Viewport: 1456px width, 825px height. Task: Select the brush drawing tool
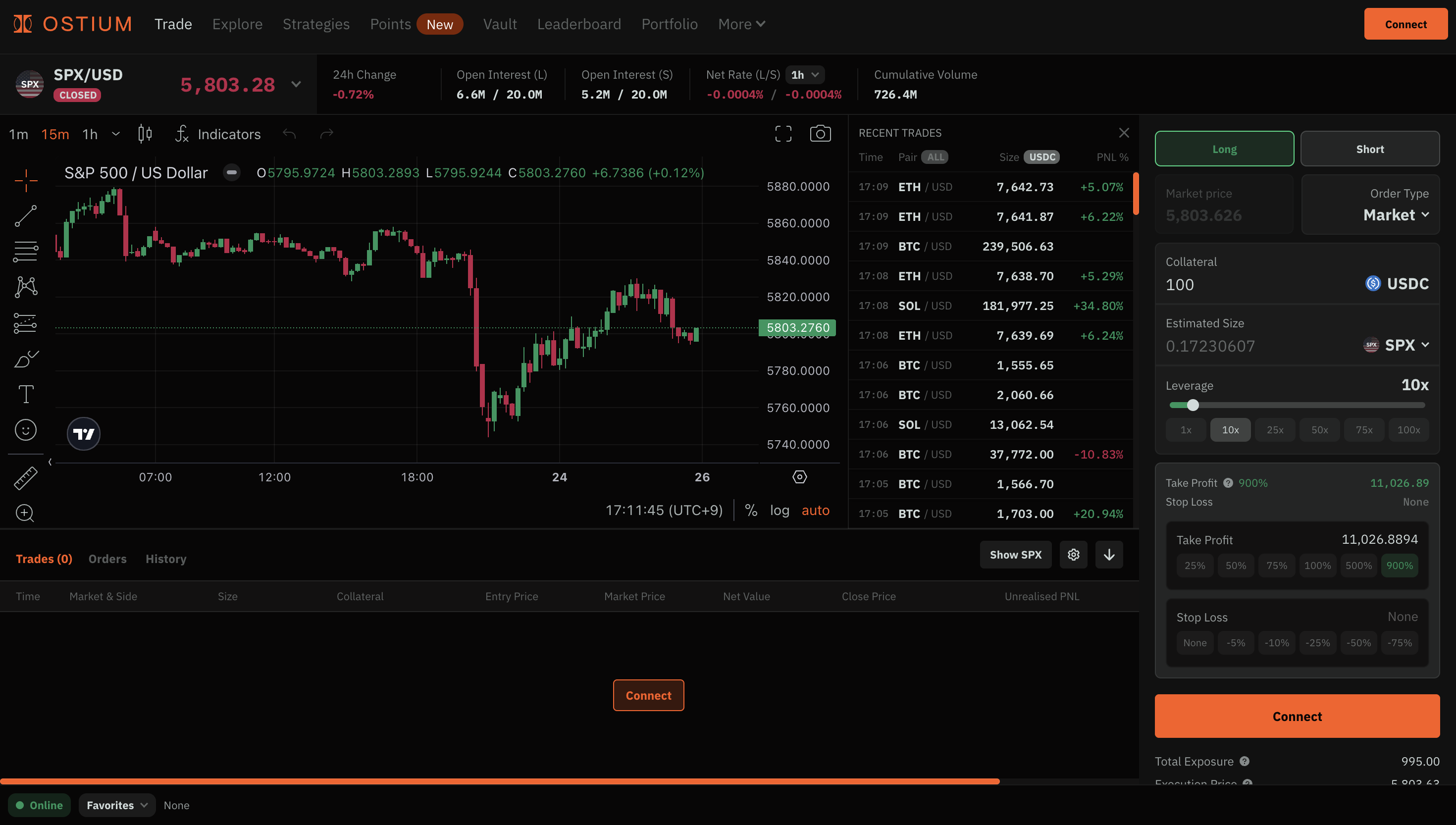tap(25, 359)
